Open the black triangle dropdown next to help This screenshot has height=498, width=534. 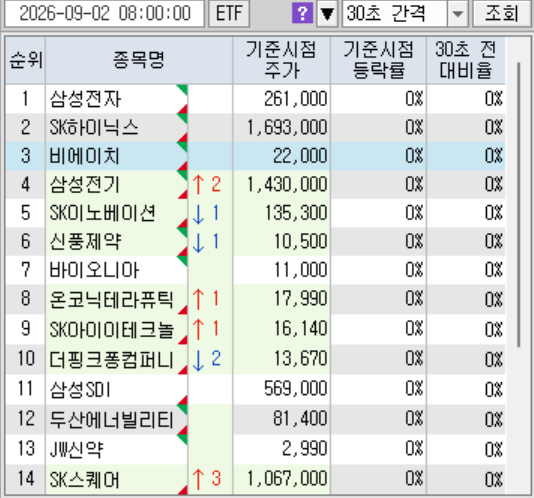(x=327, y=14)
